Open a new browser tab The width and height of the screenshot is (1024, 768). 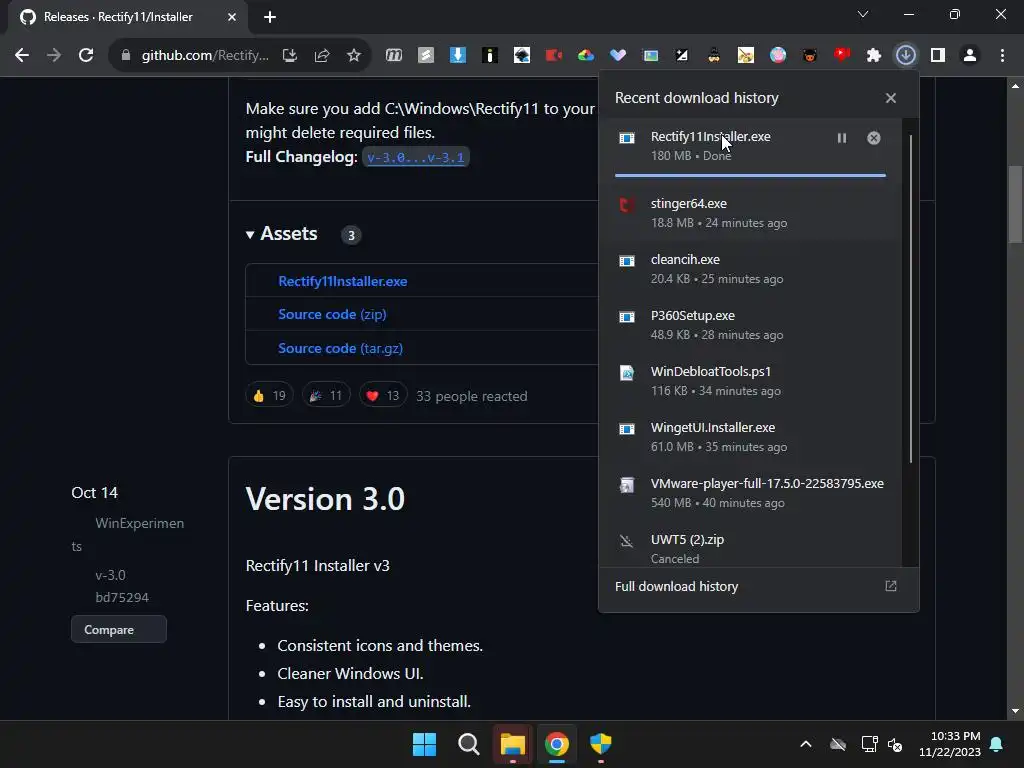tap(270, 17)
